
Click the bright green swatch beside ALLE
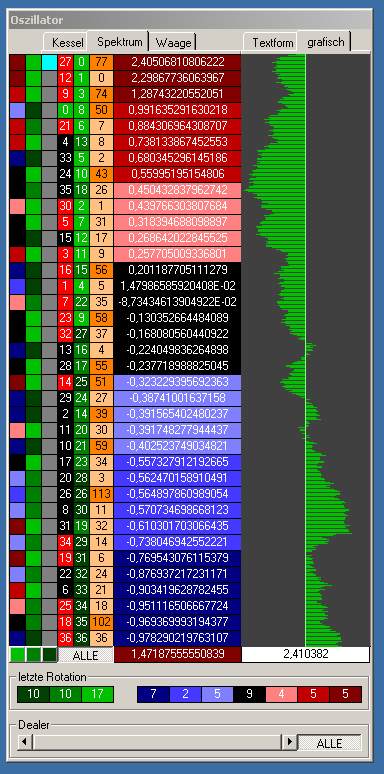(x=17, y=655)
